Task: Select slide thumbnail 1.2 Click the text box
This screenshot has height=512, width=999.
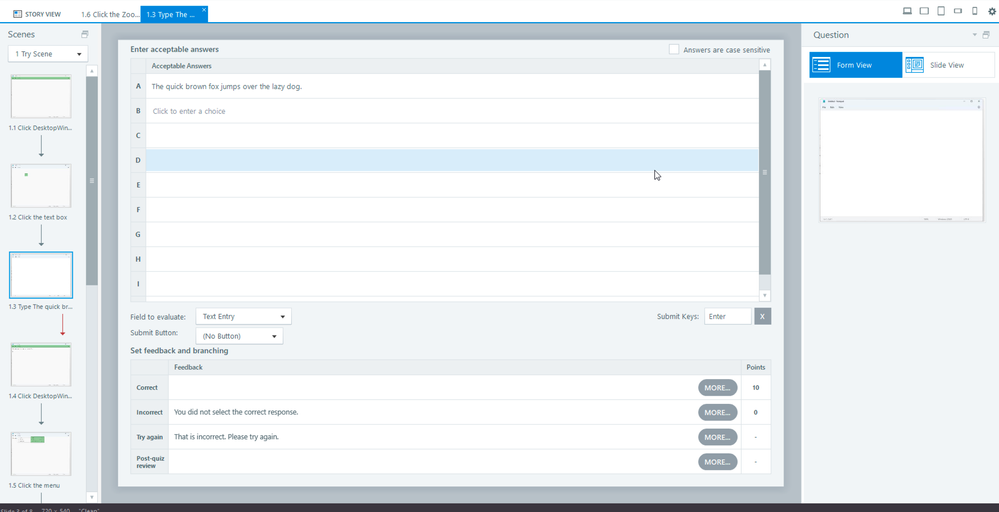Action: pyautogui.click(x=41, y=186)
